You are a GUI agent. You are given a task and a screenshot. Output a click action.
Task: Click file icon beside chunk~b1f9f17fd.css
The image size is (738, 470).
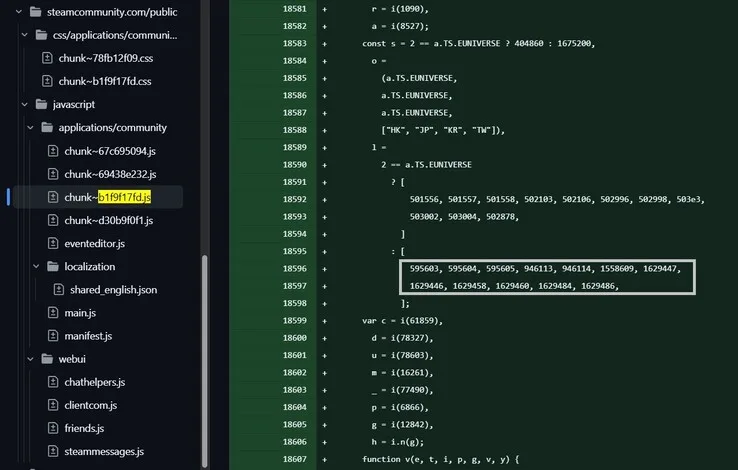(47, 81)
